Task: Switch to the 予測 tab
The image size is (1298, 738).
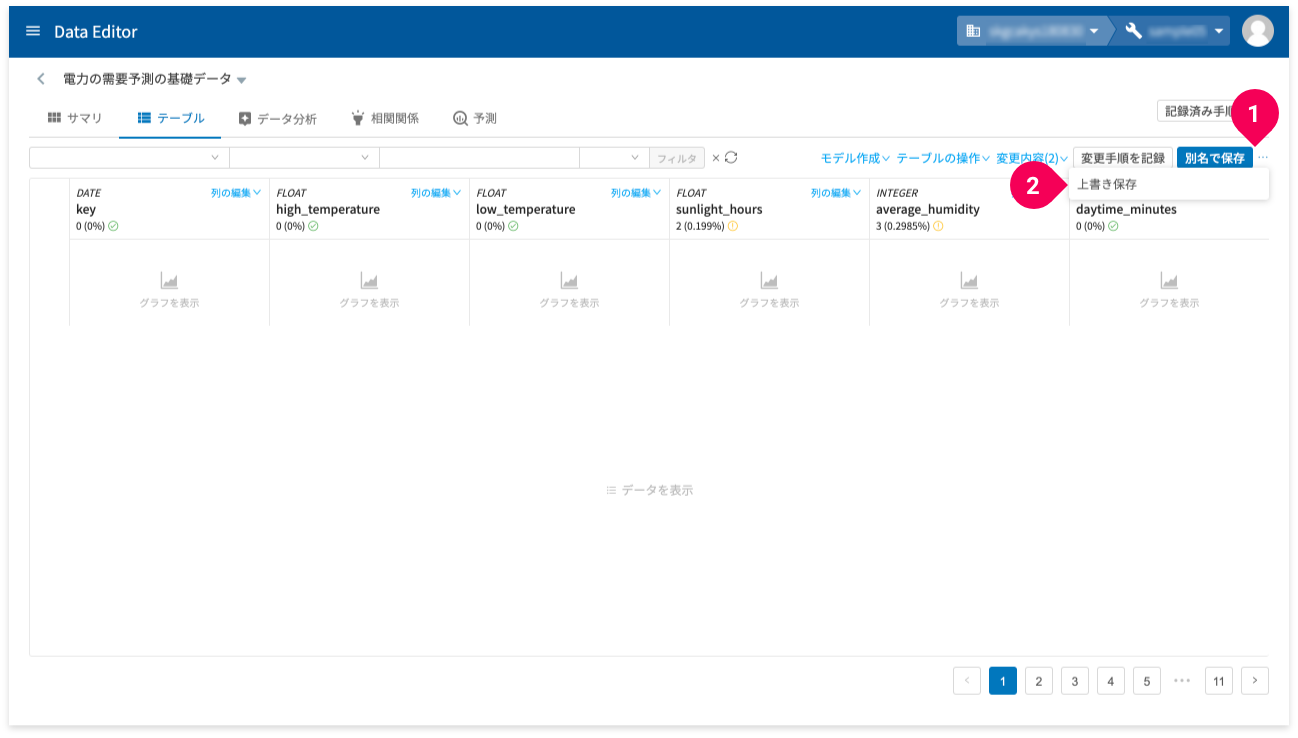Action: 474,118
